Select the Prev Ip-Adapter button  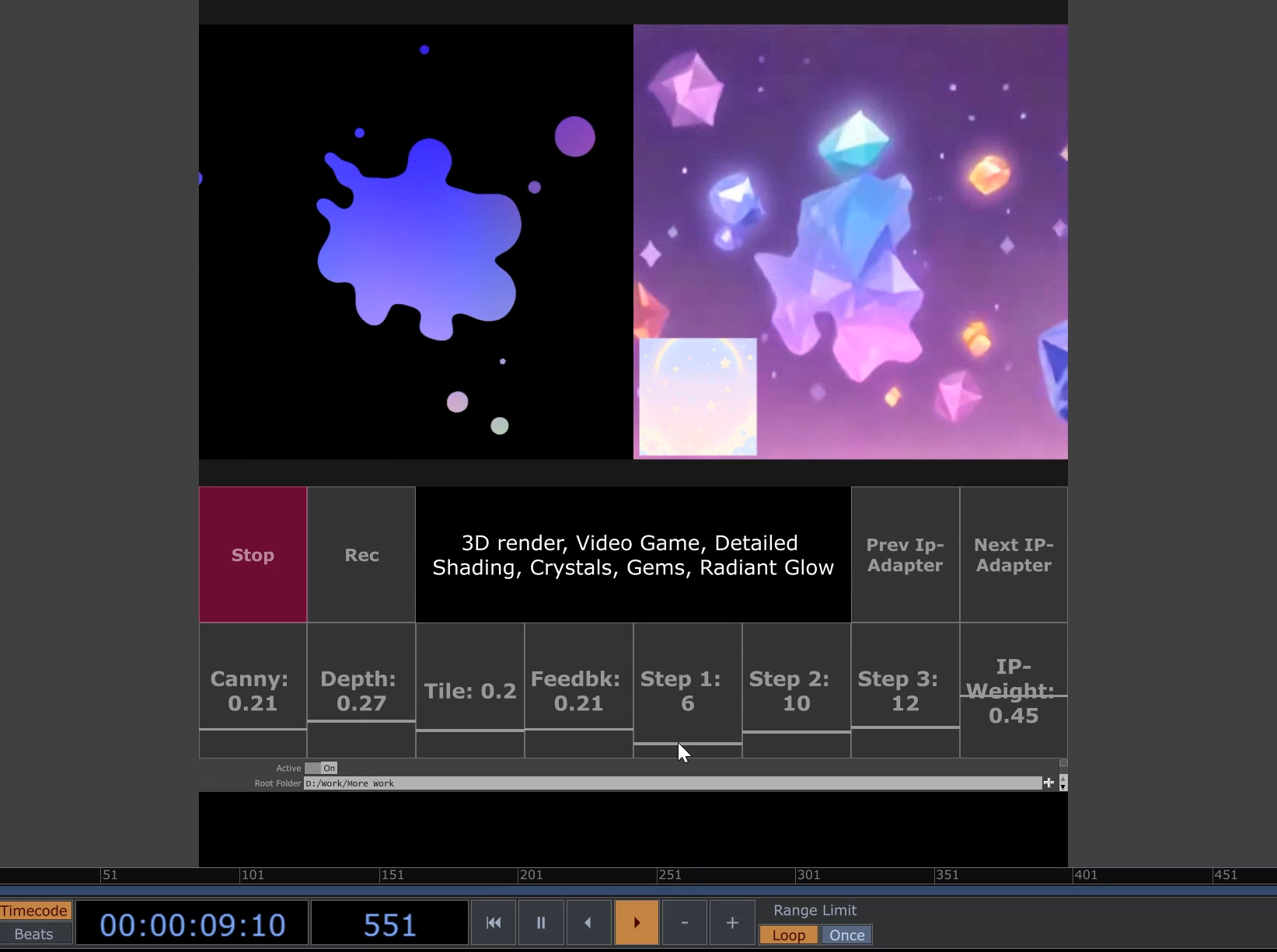tap(905, 555)
